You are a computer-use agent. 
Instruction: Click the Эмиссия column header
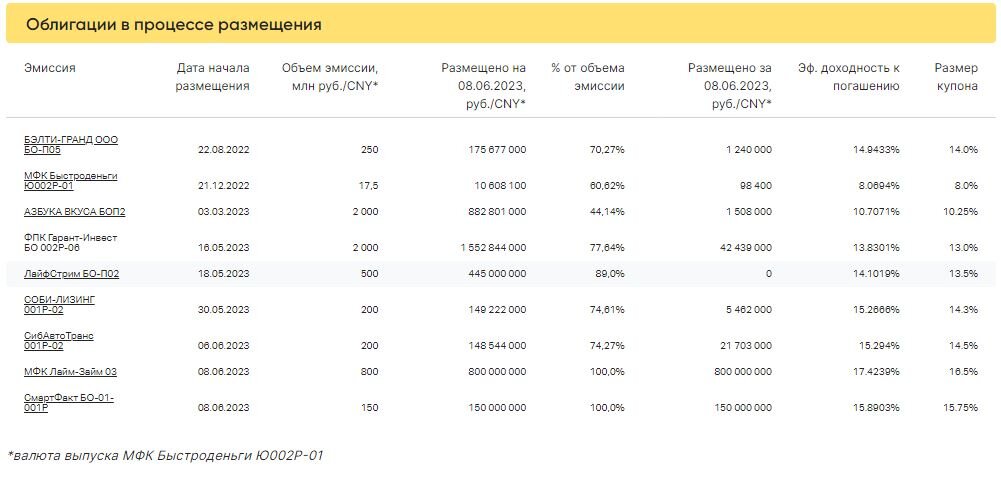[50, 68]
